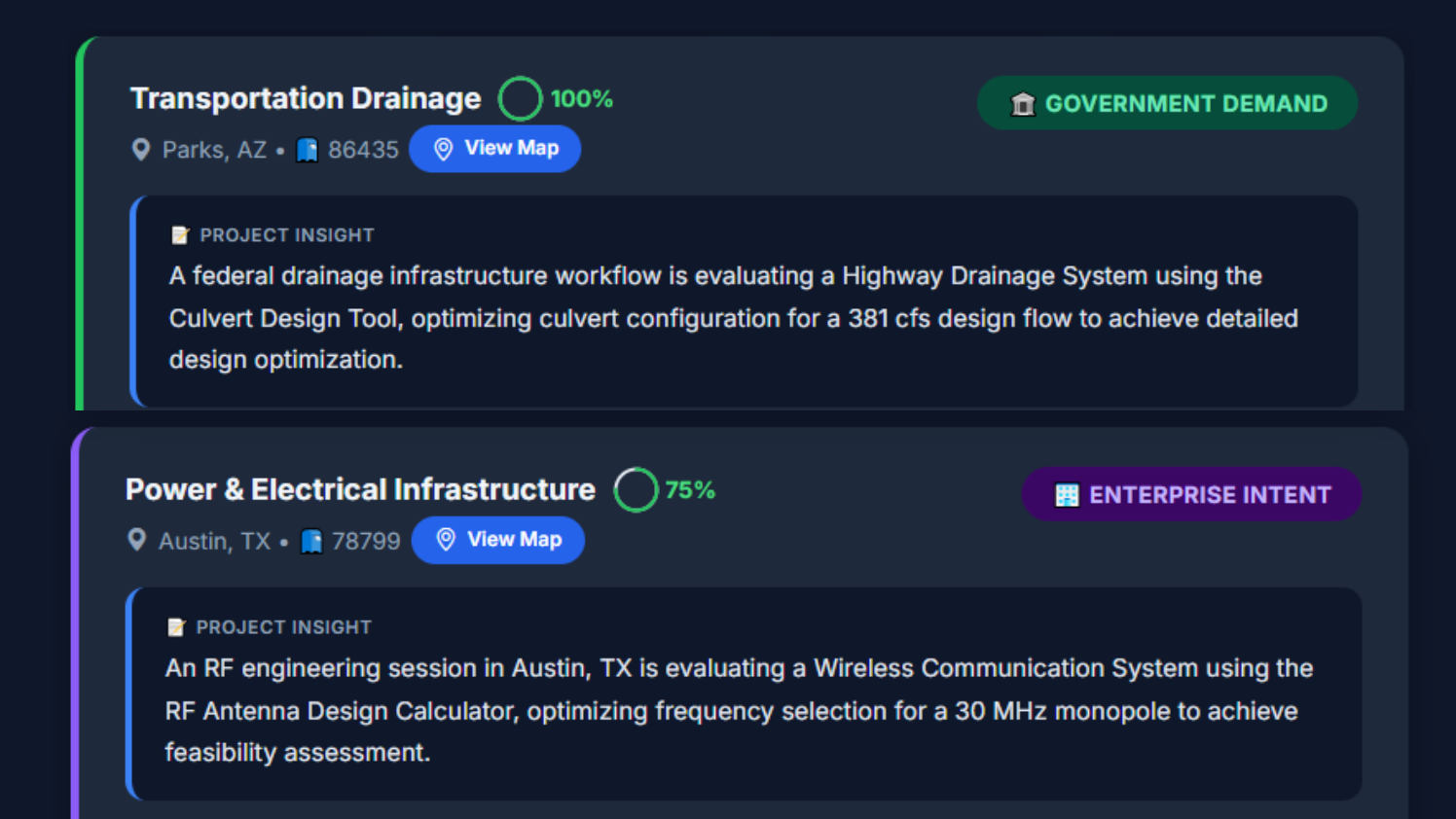
Task: Click the zip code icon next to 78799
Action: click(311, 541)
